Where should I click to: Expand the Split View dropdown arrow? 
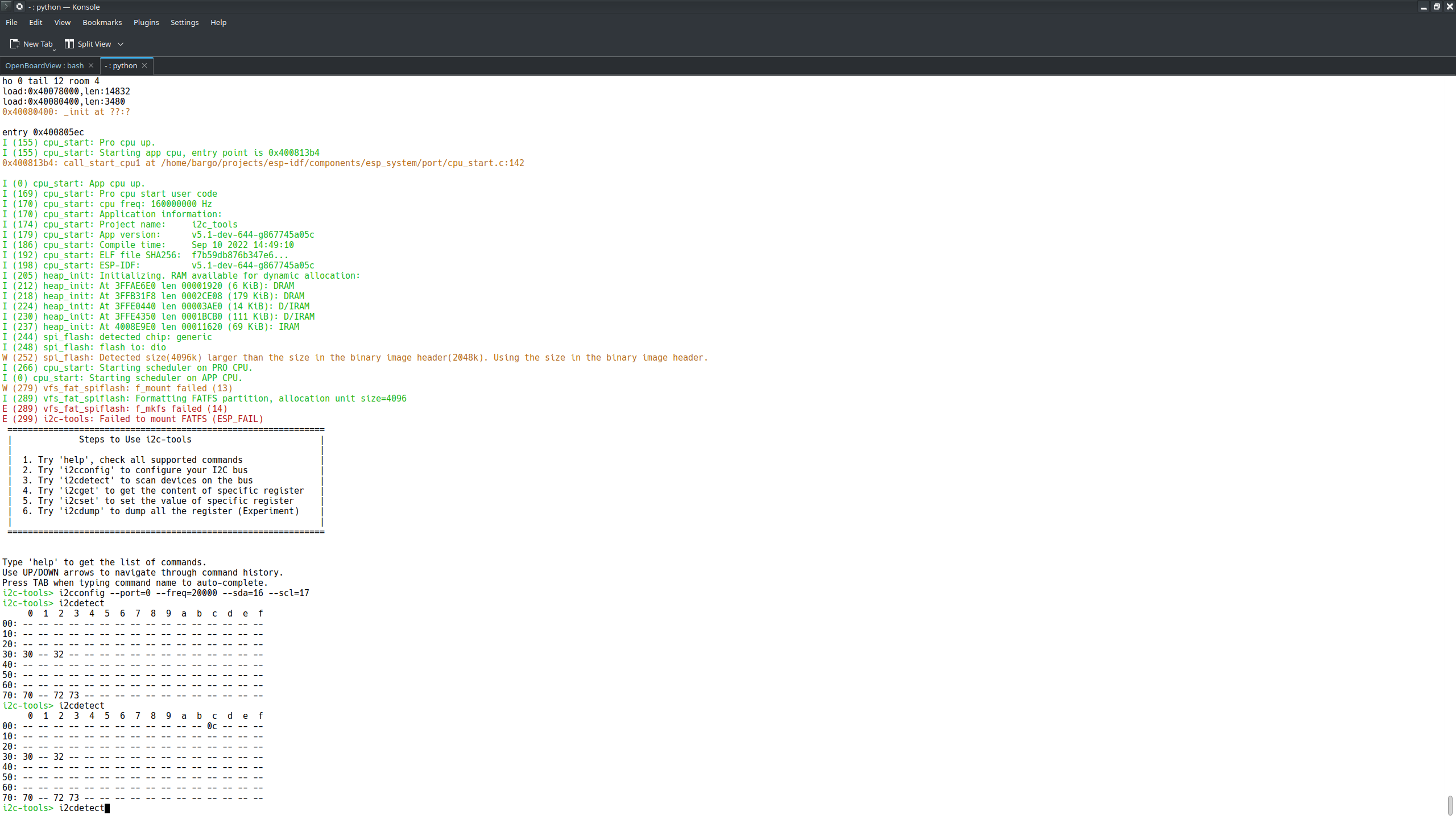click(121, 44)
